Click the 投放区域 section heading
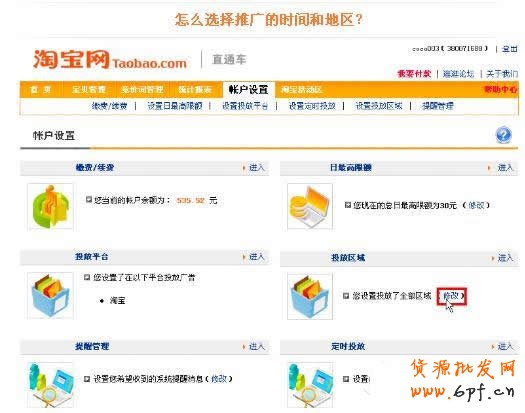Screen dimensions: 525x413 [x=348, y=258]
